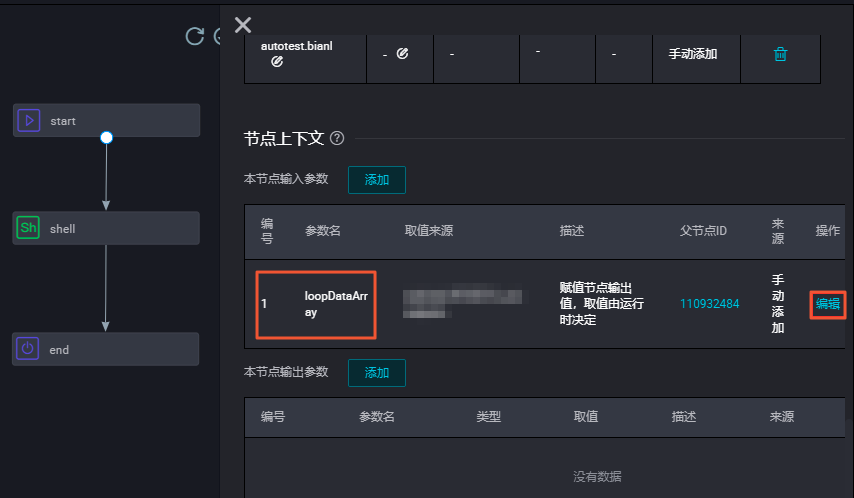Click the 本节点输出参数 label
Image resolution: width=854 pixels, height=498 pixels.
click(x=286, y=372)
